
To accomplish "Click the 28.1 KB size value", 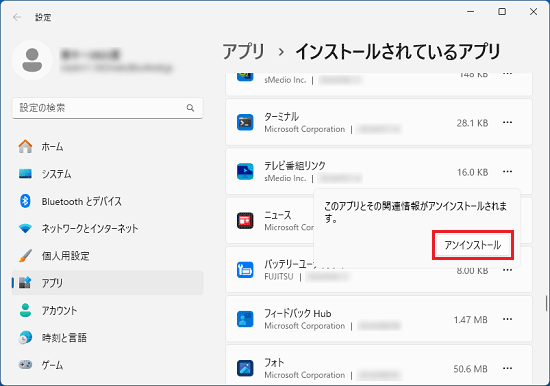I will click(472, 123).
